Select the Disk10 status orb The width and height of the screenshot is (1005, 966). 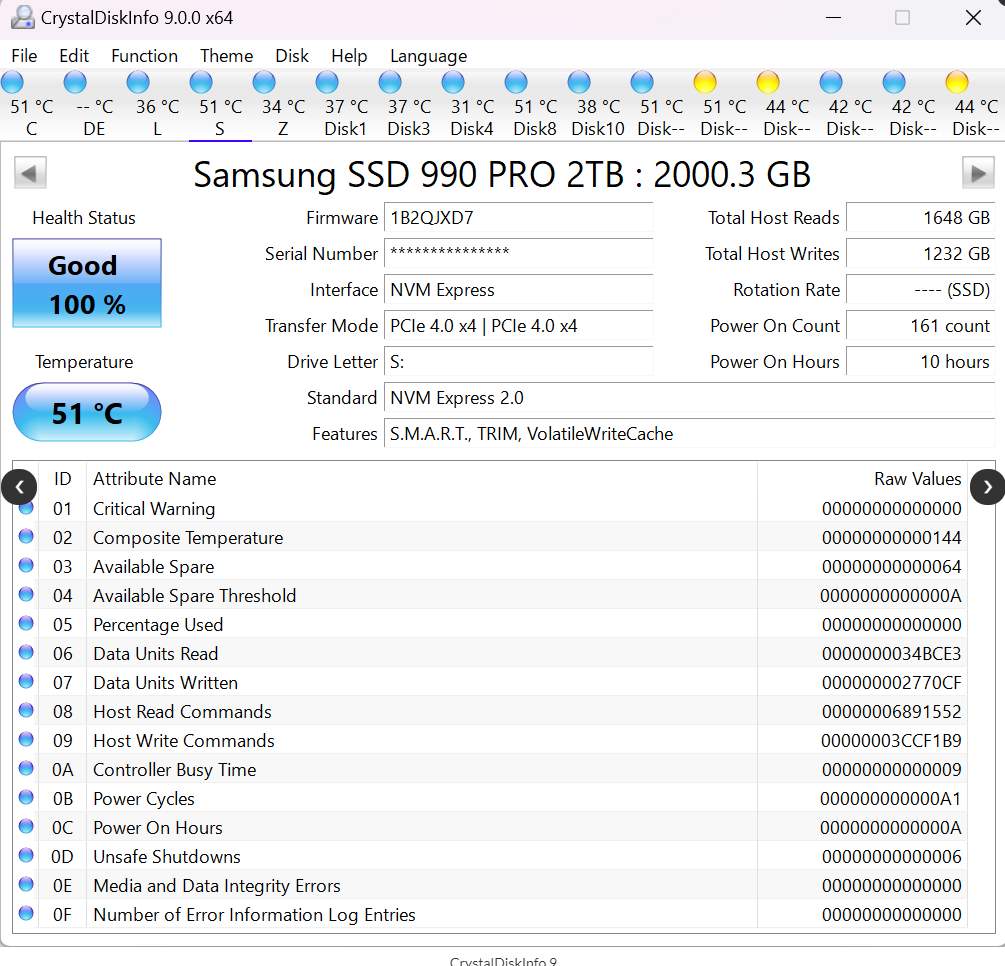click(579, 83)
